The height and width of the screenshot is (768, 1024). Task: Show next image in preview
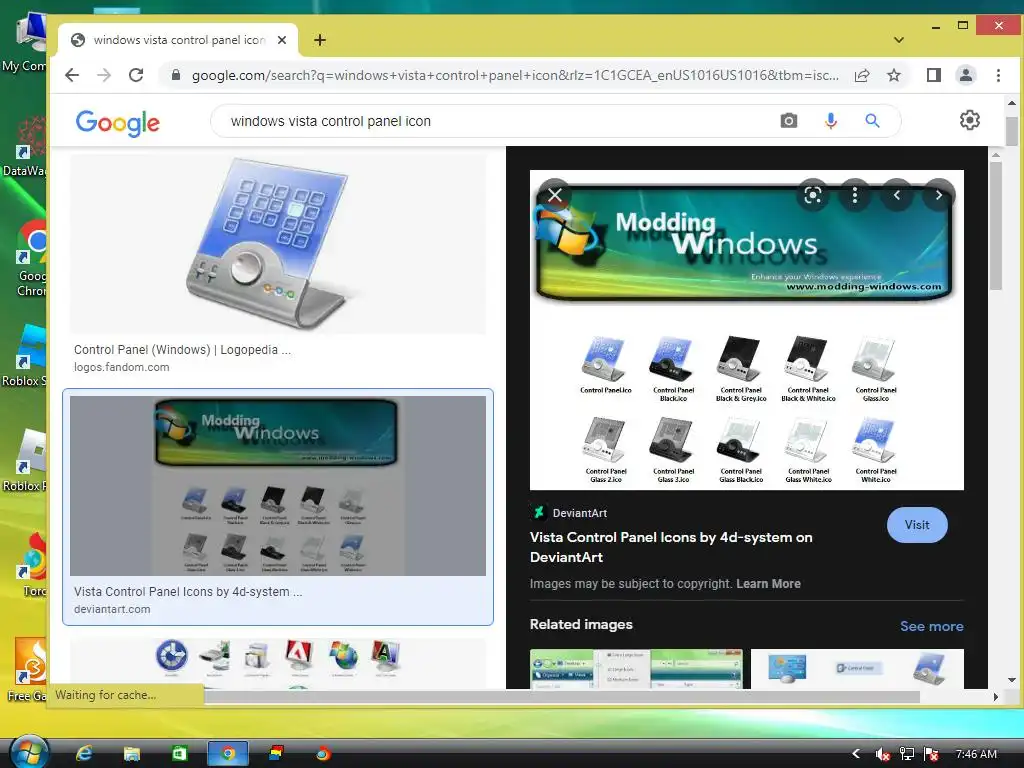[939, 195]
